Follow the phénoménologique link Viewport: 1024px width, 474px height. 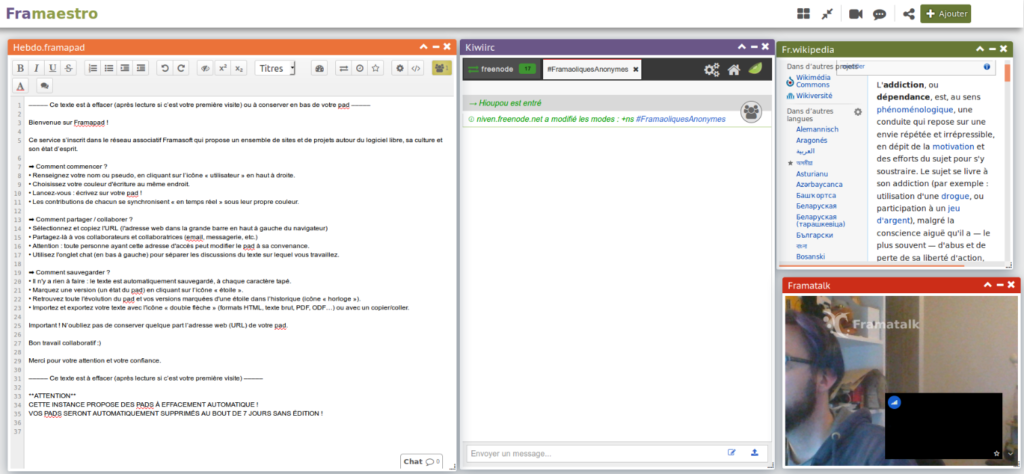915,109
